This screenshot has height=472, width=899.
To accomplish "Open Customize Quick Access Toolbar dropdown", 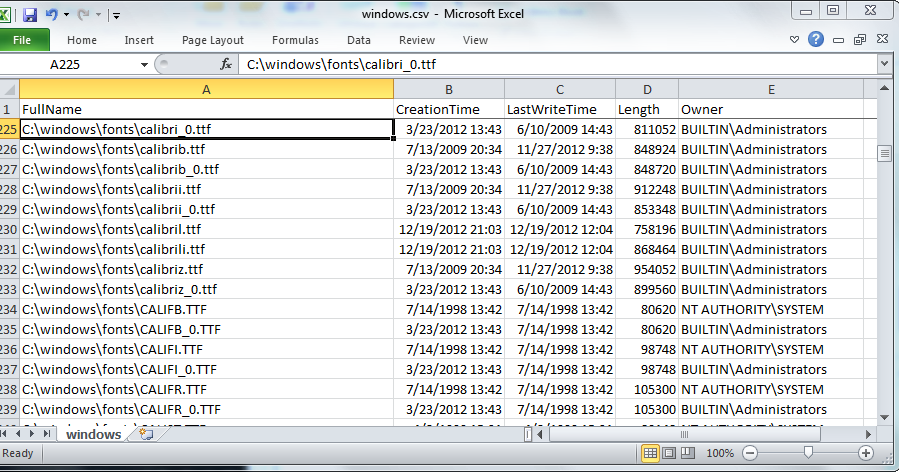I will [x=116, y=15].
